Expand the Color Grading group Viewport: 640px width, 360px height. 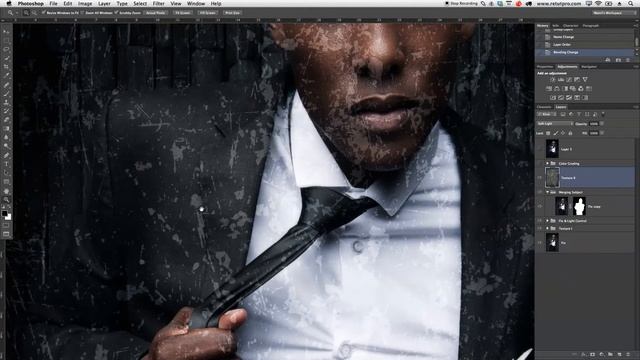click(547, 163)
